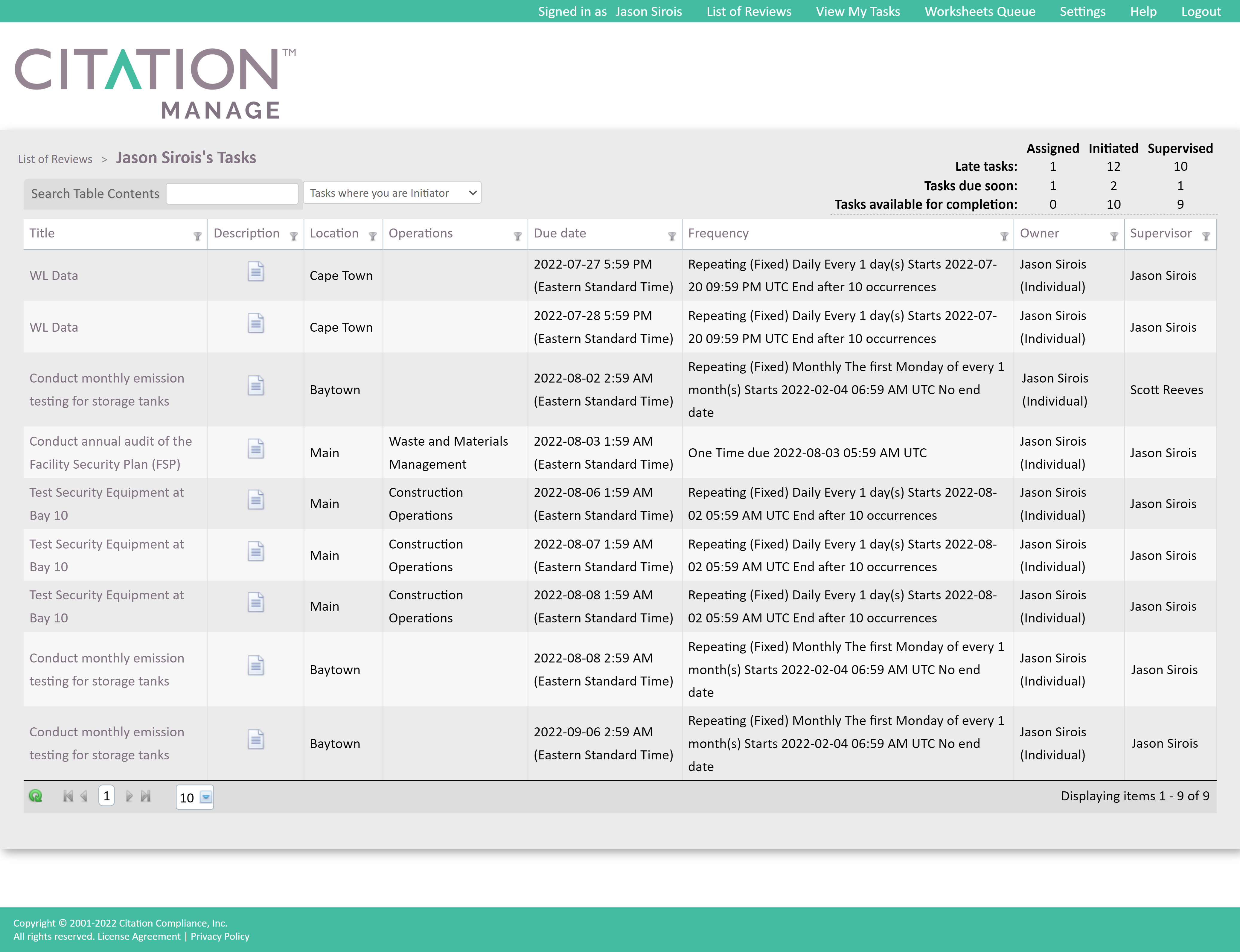The width and height of the screenshot is (1240, 952).
Task: Open Settings in top navigation
Action: click(1082, 11)
